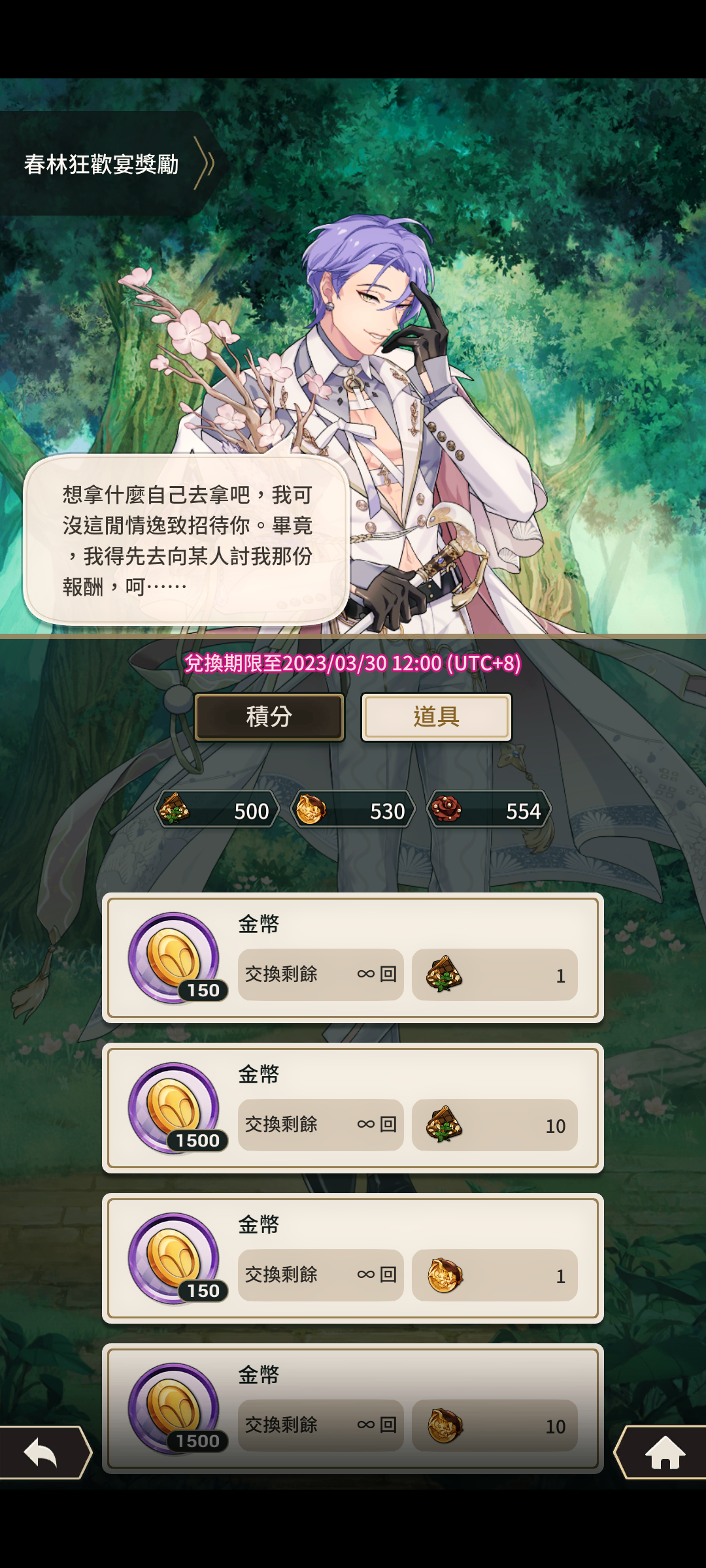Exchange 1 chocolate bar for 150 gold
Image resolution: width=706 pixels, height=1568 pixels.
(x=495, y=975)
